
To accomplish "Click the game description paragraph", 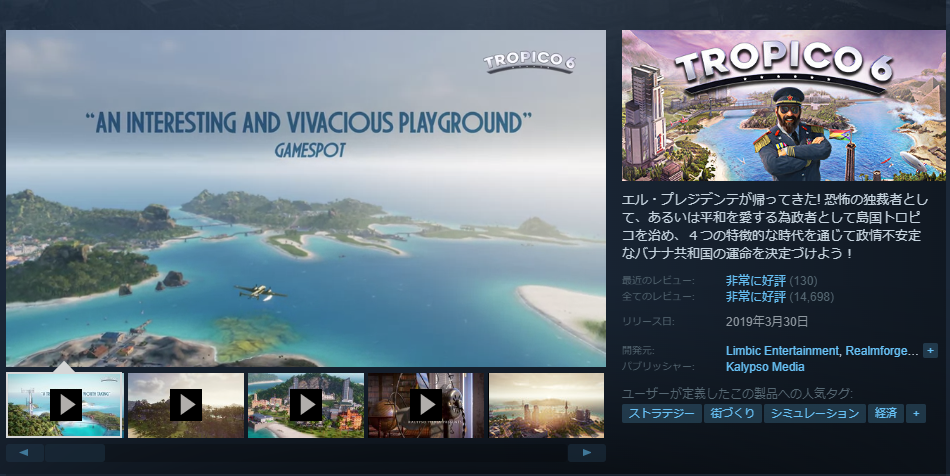I will (774, 226).
